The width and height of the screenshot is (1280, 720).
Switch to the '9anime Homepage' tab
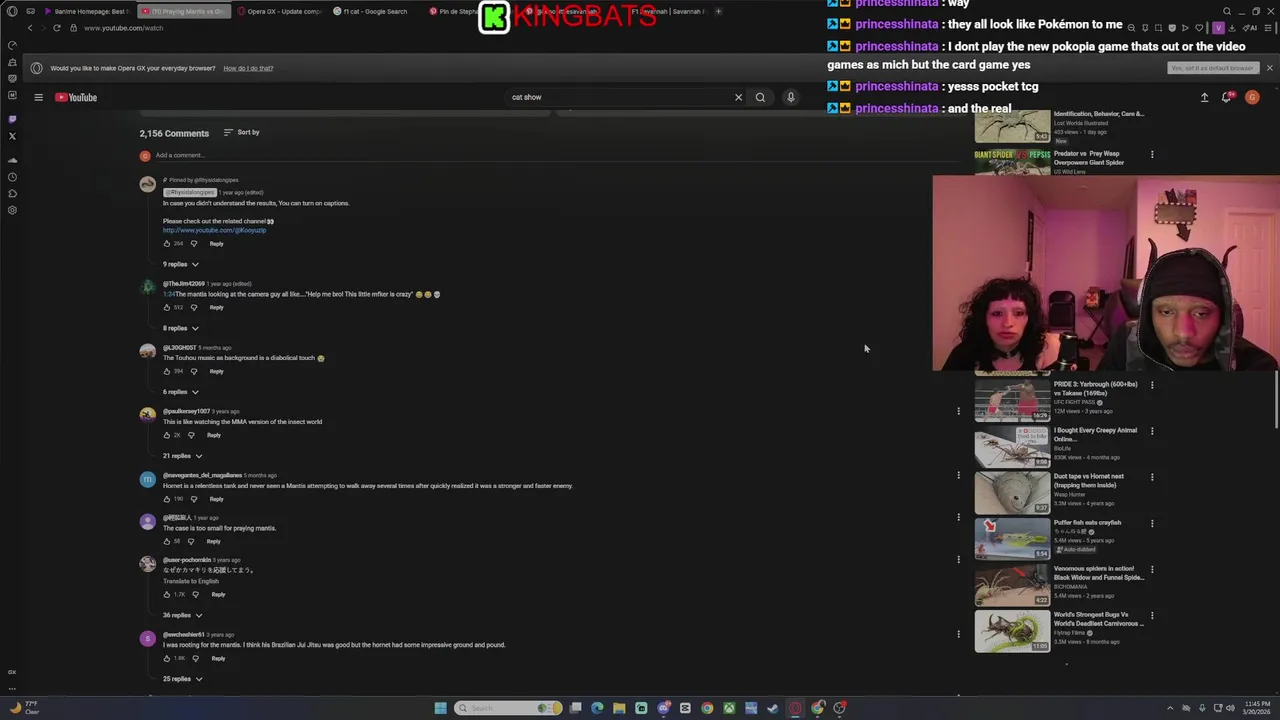click(86, 11)
